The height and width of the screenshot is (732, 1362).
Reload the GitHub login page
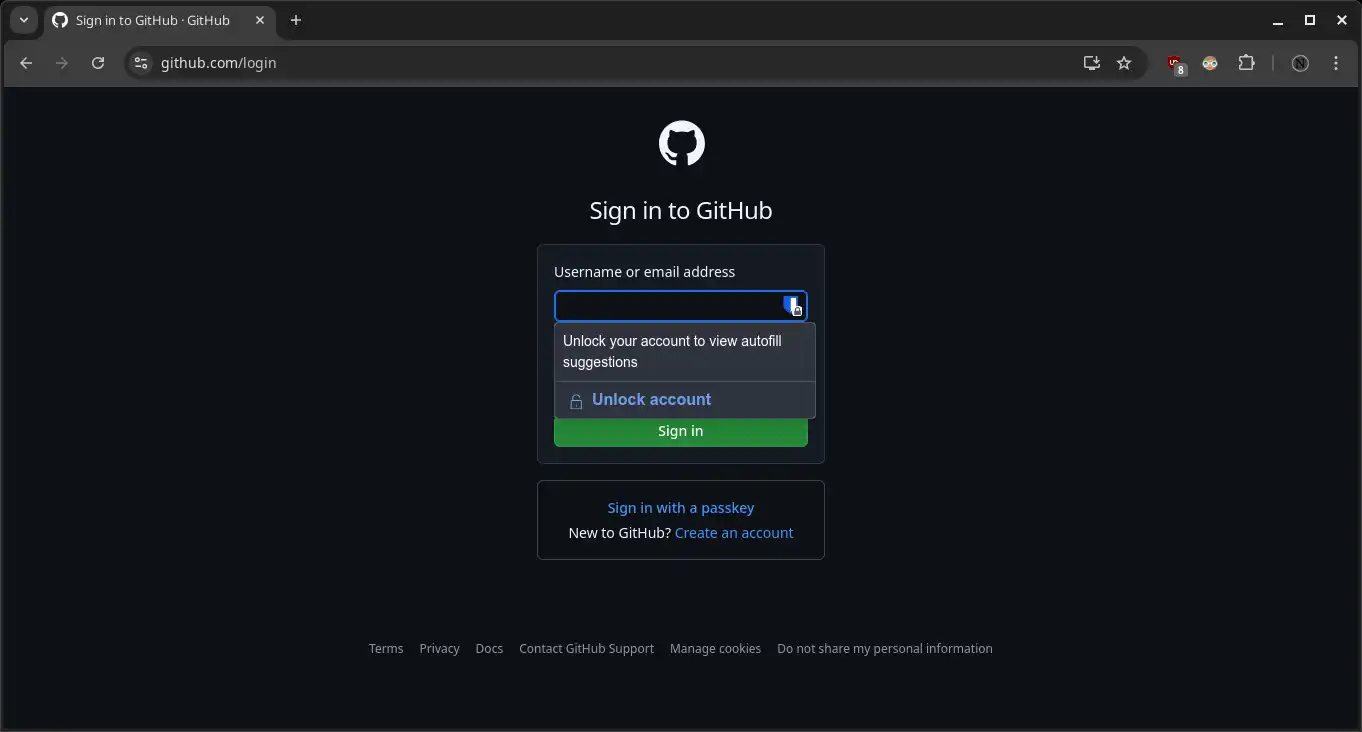[x=98, y=63]
